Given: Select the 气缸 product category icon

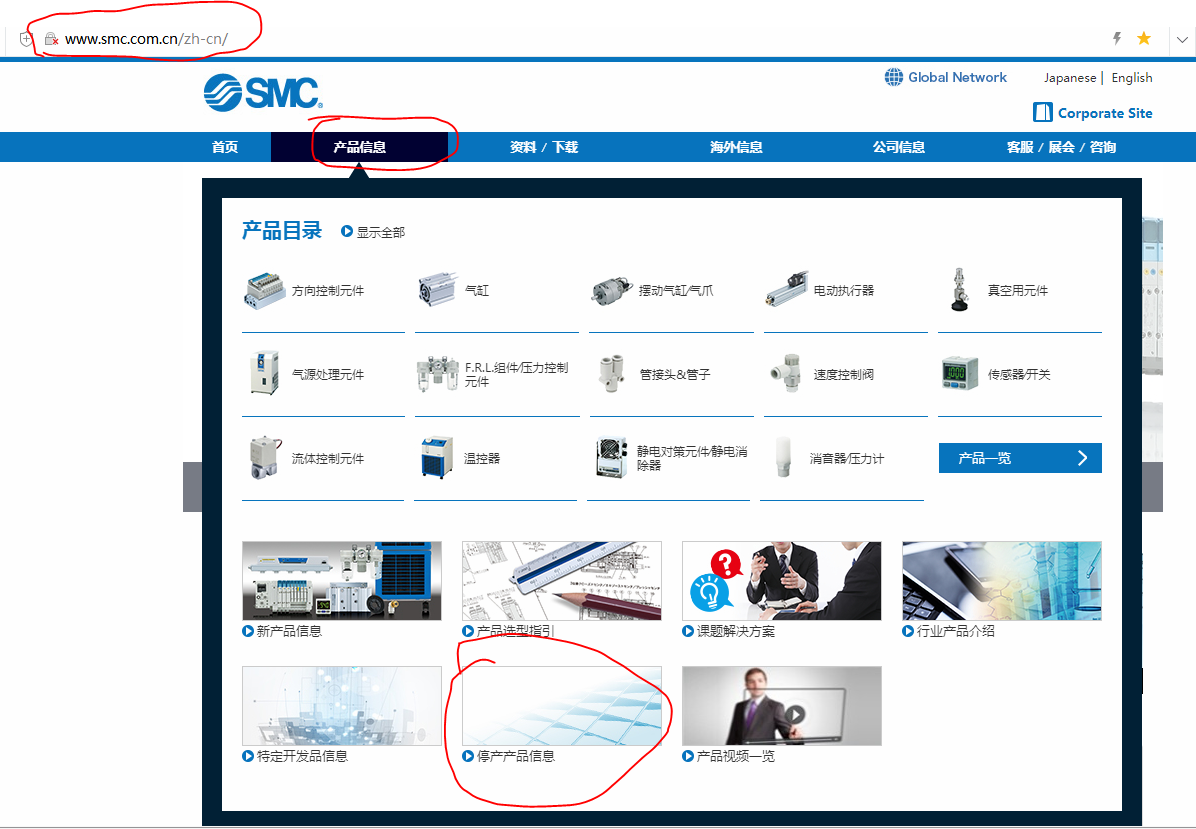Looking at the screenshot, I should pos(438,290).
